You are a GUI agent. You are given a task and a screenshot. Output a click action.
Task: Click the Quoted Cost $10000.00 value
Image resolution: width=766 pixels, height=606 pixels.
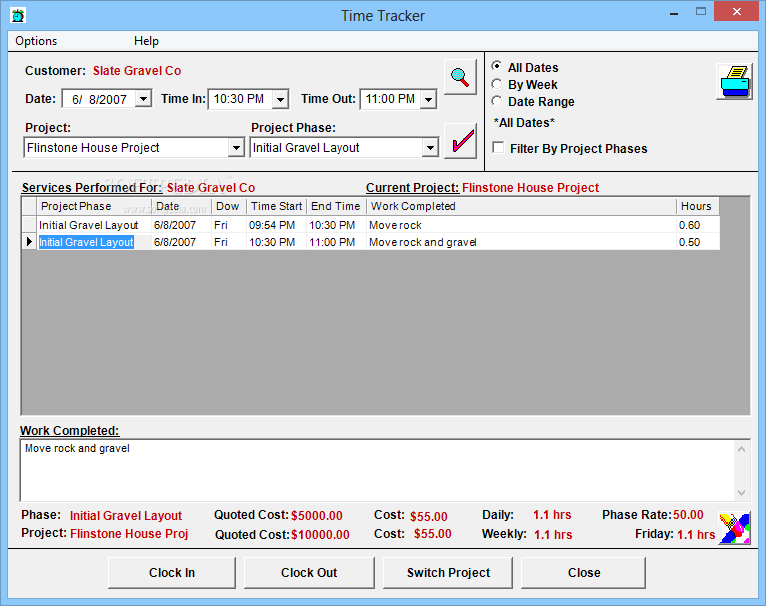tap(320, 535)
